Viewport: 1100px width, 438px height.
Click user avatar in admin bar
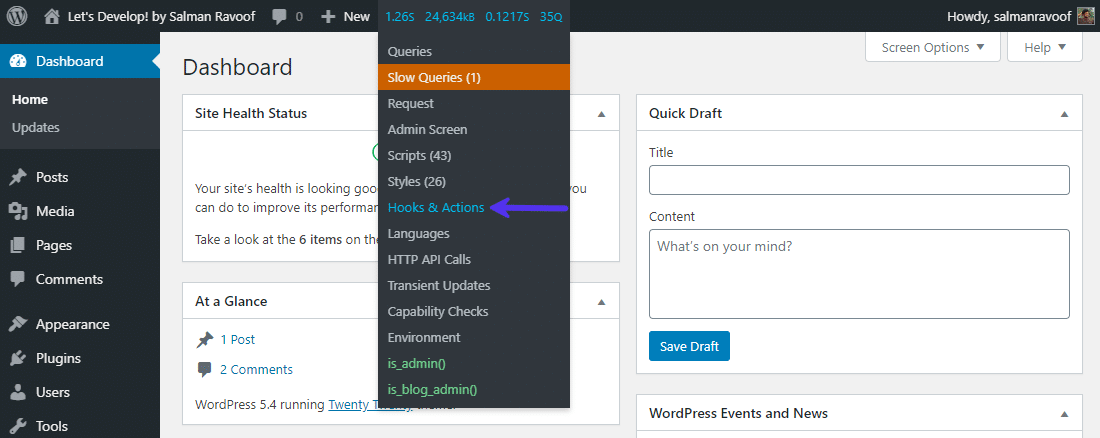coord(1085,16)
